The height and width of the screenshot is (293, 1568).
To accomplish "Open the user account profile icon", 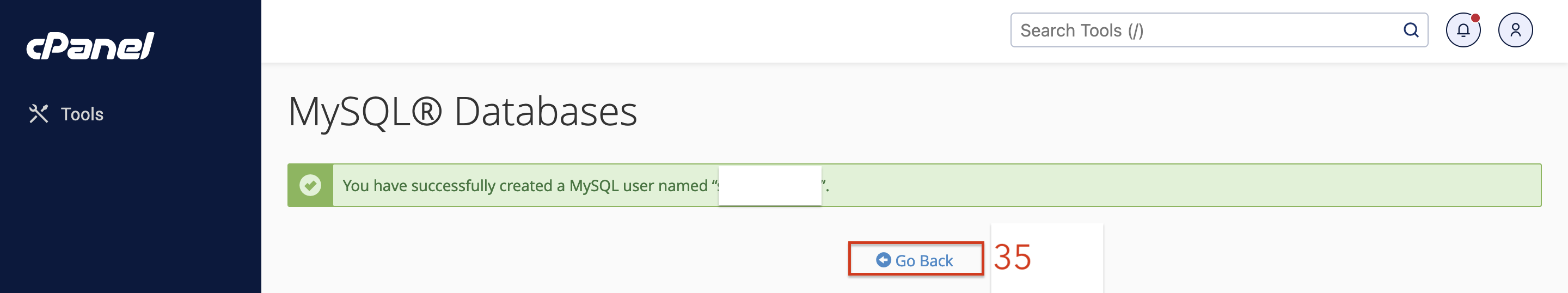I will pyautogui.click(x=1516, y=30).
